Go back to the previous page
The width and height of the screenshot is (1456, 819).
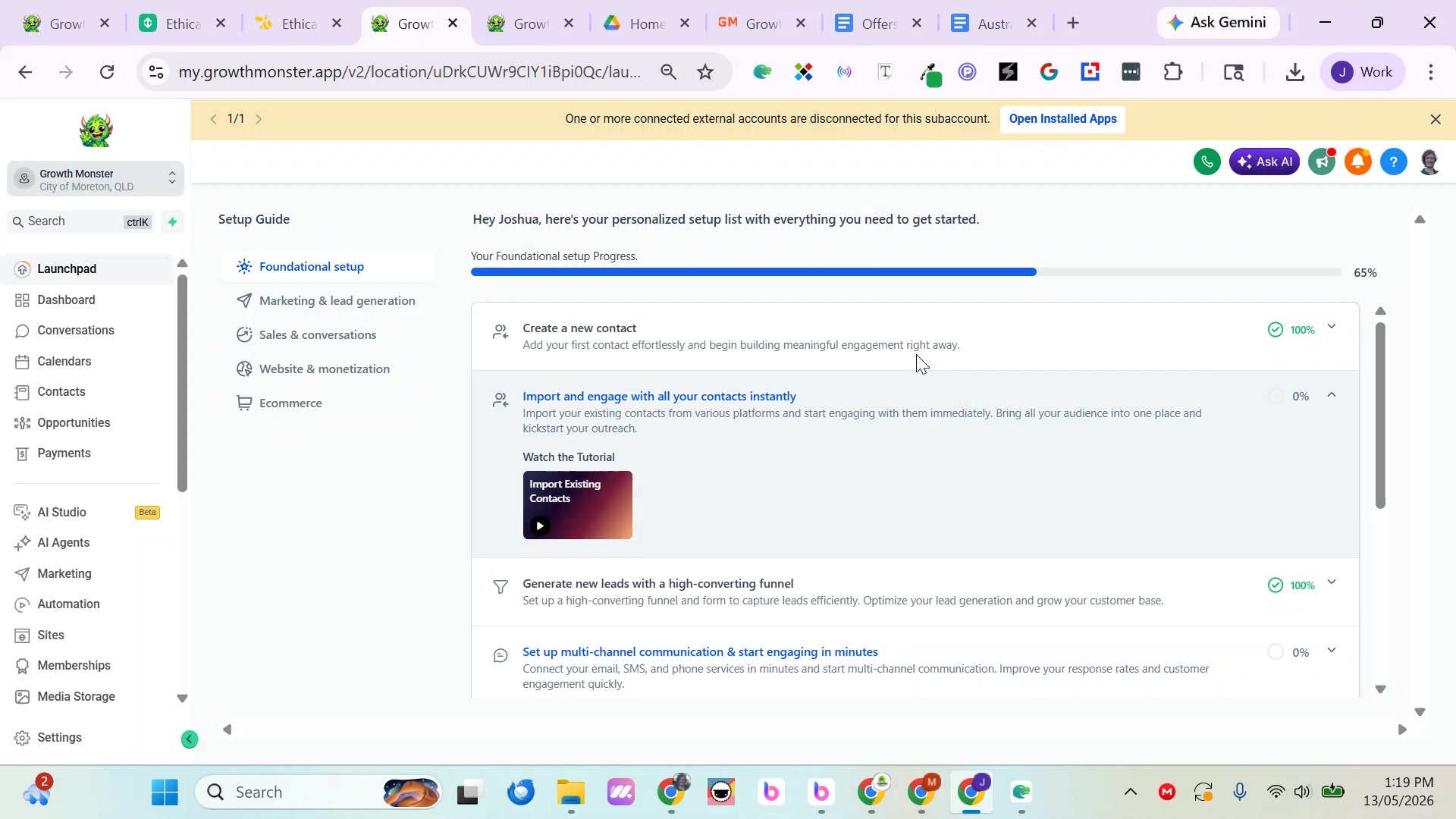(25, 72)
